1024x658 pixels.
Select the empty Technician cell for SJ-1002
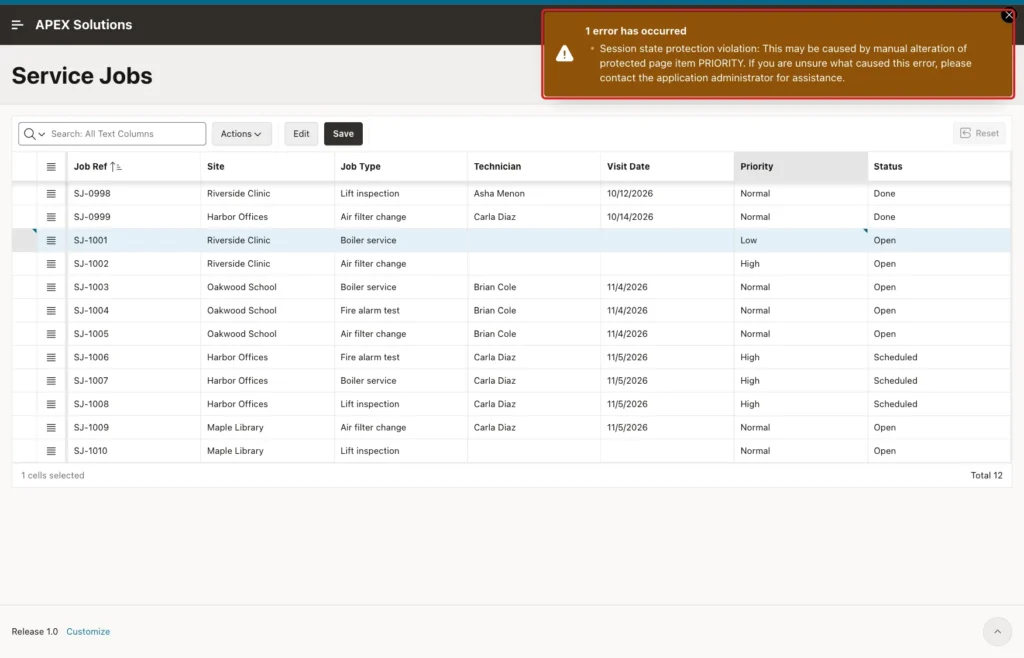pyautogui.click(x=534, y=264)
